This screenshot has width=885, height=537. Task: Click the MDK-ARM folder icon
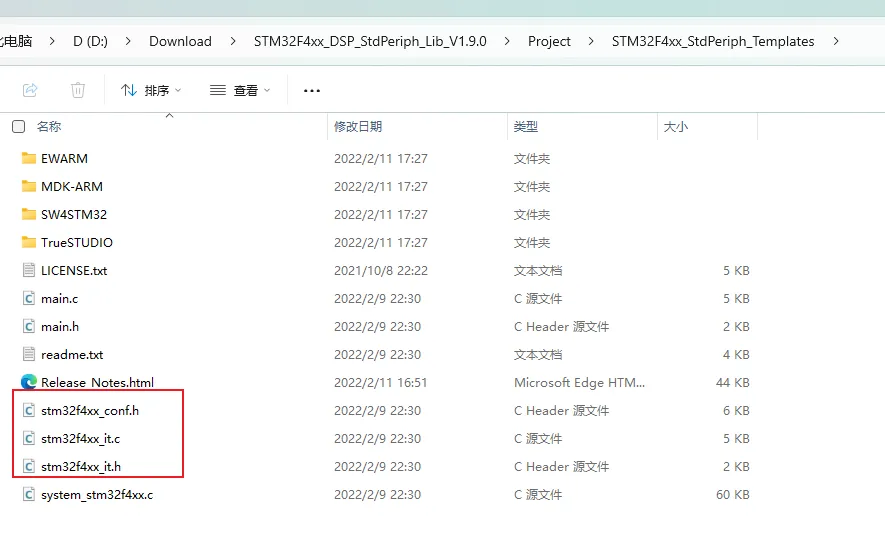click(29, 186)
